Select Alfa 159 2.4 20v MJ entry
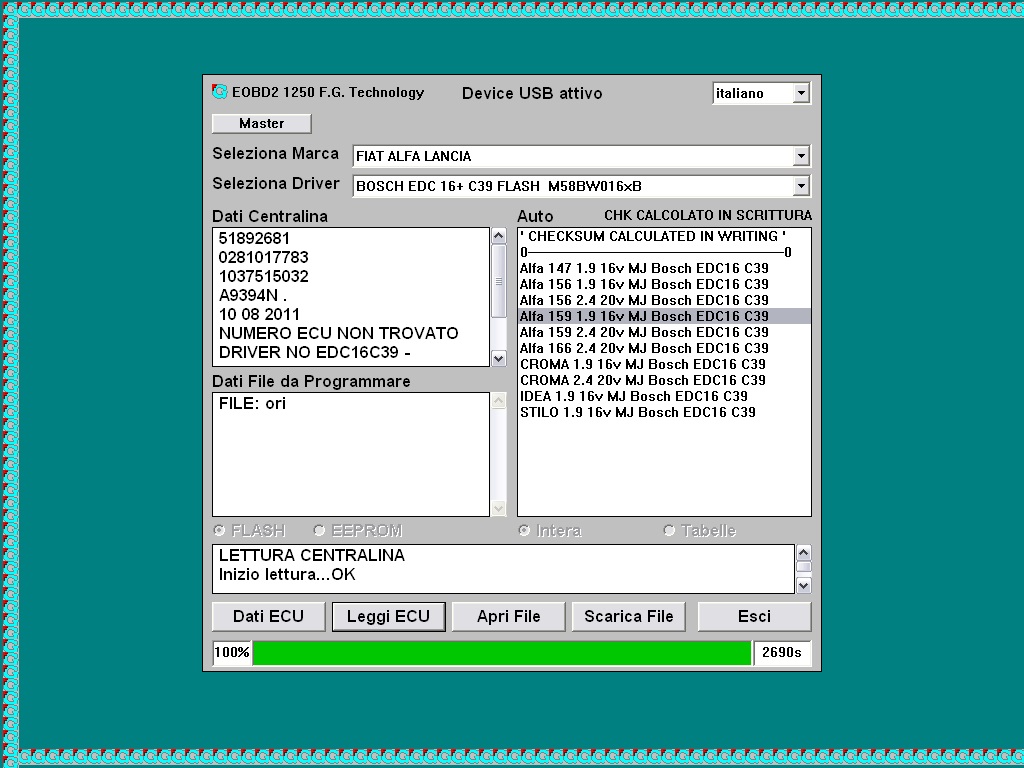This screenshot has height=768, width=1024. point(664,332)
